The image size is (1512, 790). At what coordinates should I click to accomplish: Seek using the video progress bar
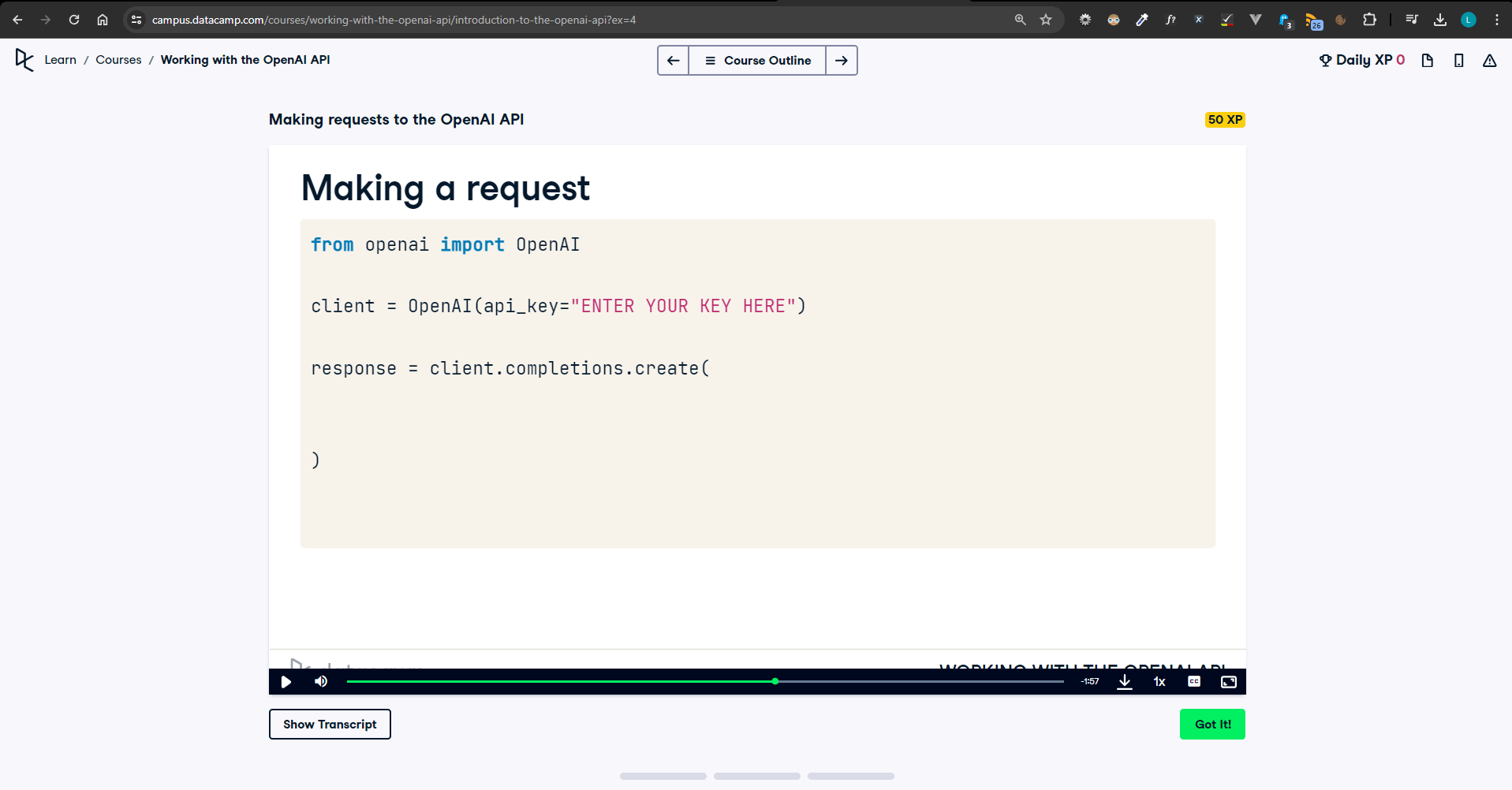point(705,681)
